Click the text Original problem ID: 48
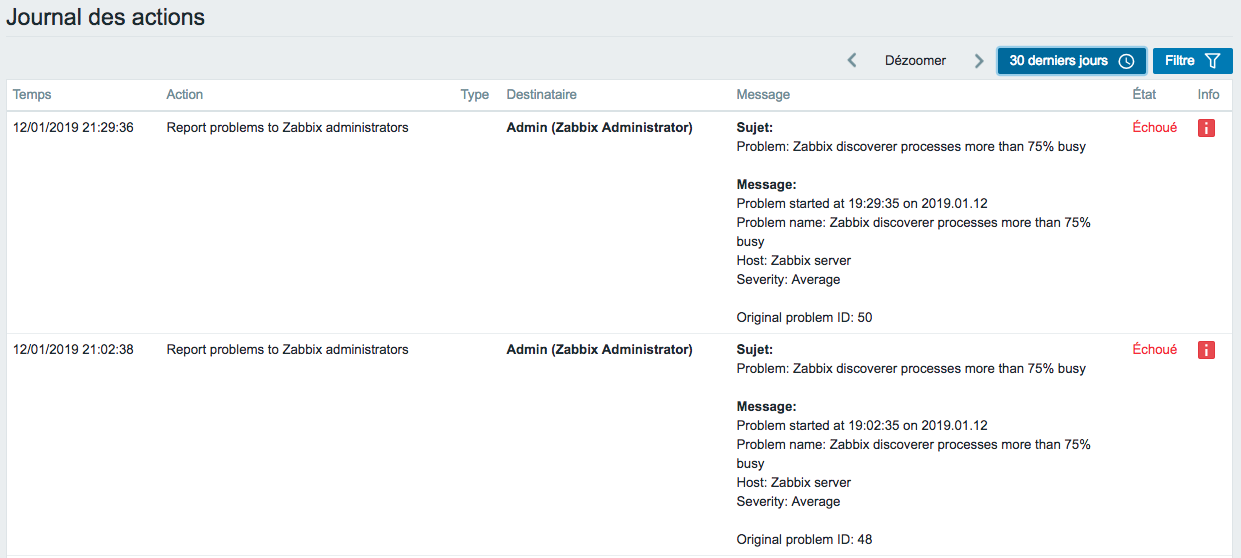 pos(804,540)
